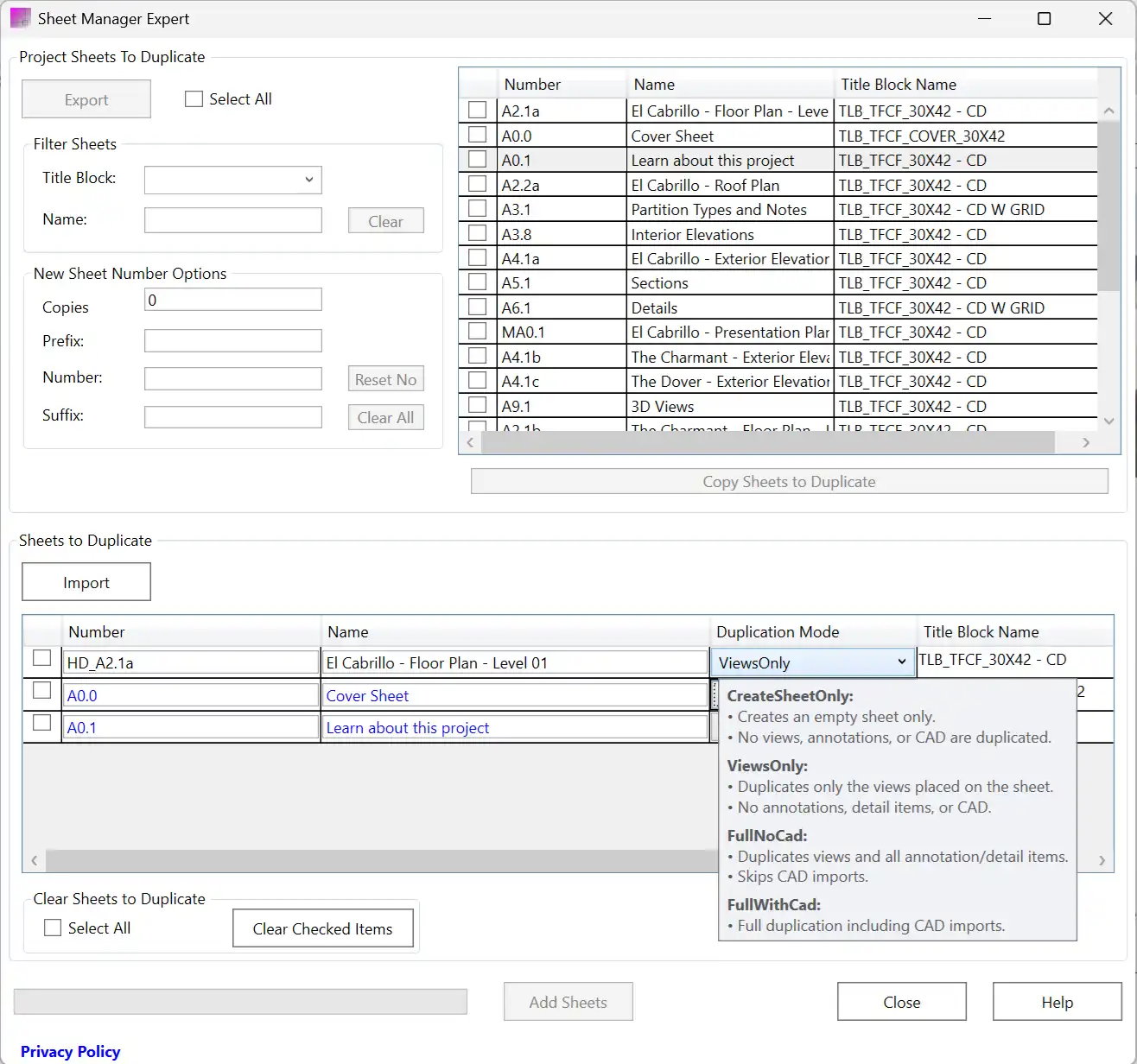The width and height of the screenshot is (1137, 1064).
Task: Expand the ViewsOnly Duplication Mode dropdown
Action: point(901,662)
